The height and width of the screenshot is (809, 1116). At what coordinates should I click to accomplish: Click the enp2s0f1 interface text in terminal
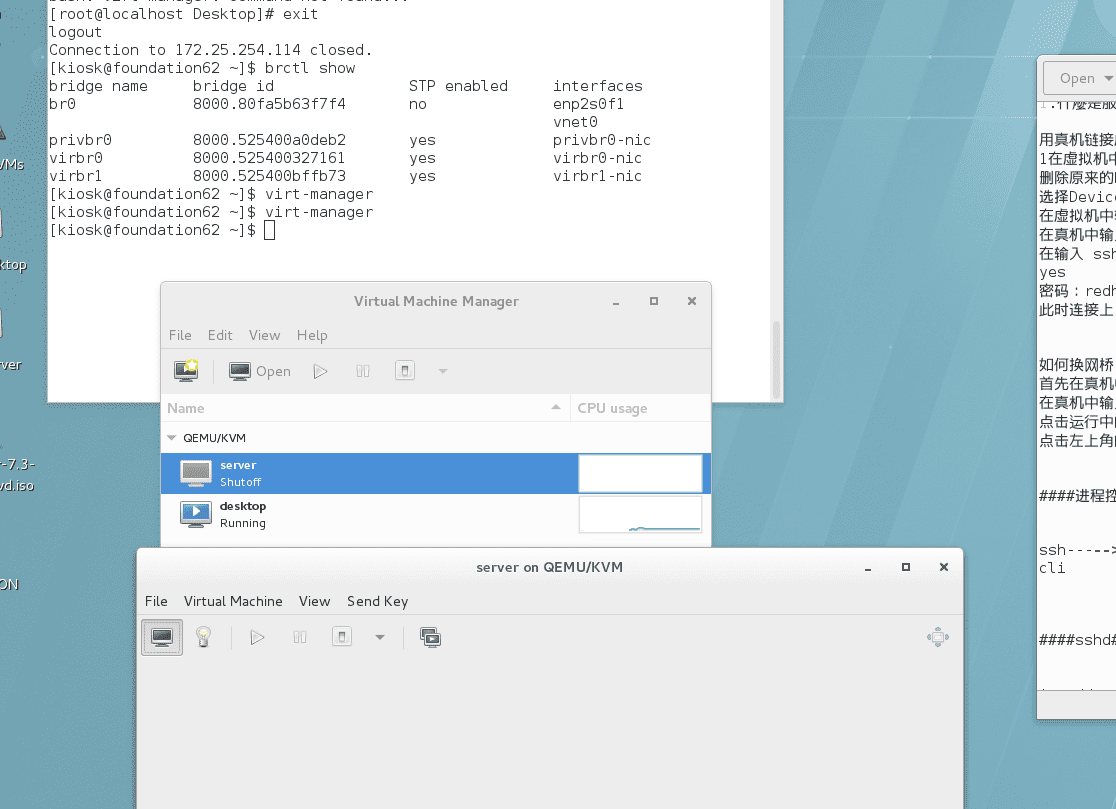pos(588,104)
